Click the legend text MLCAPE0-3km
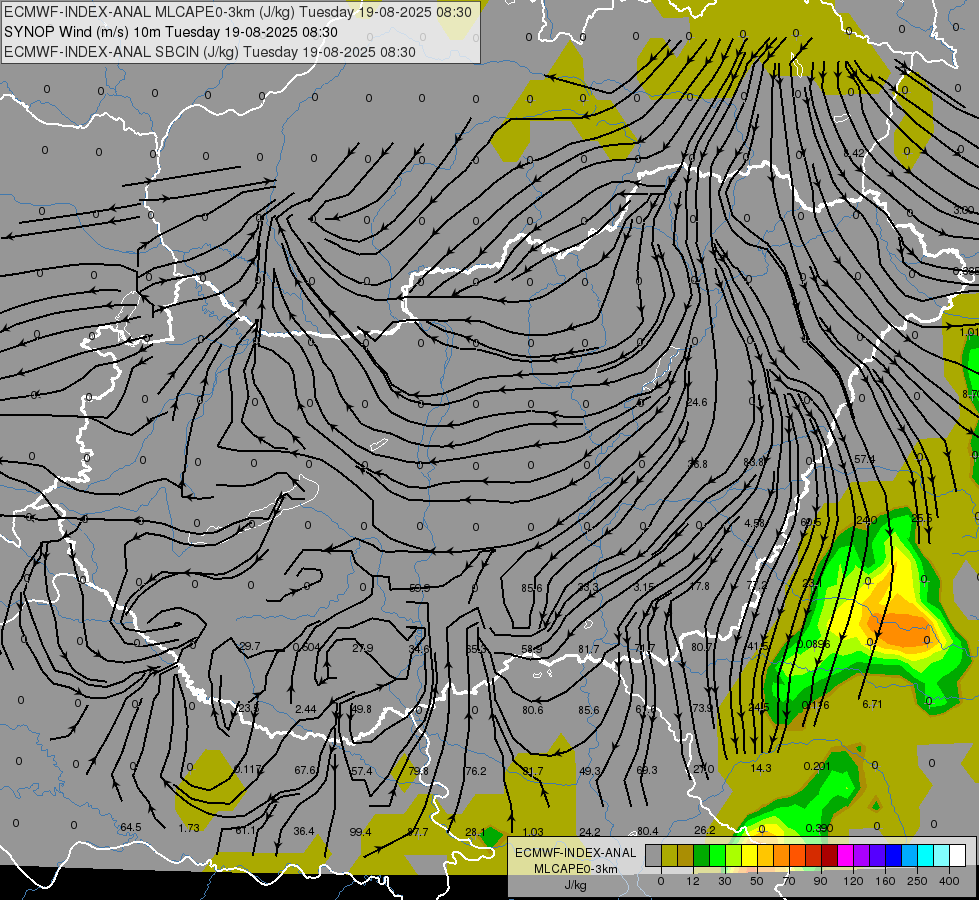 click(576, 869)
